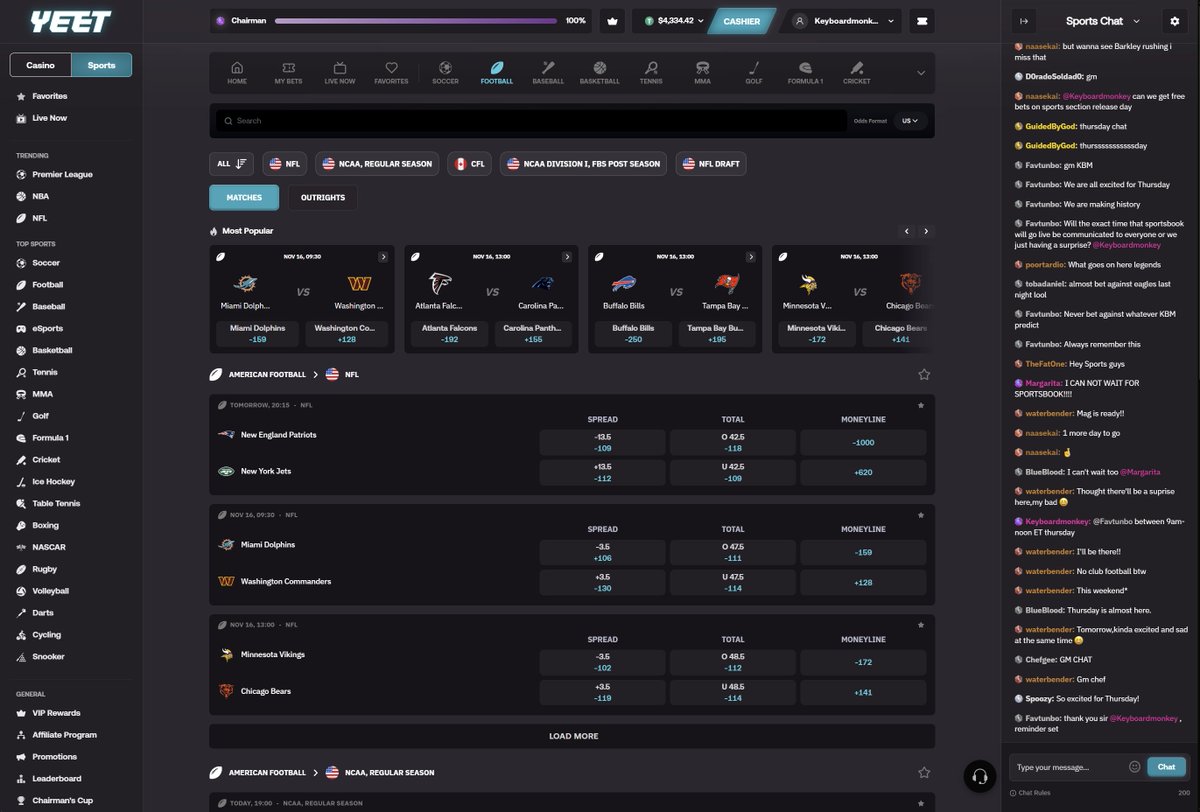Open the Keyboardmonkey user account dropdown
This screenshot has width=1200, height=812.
844,20
